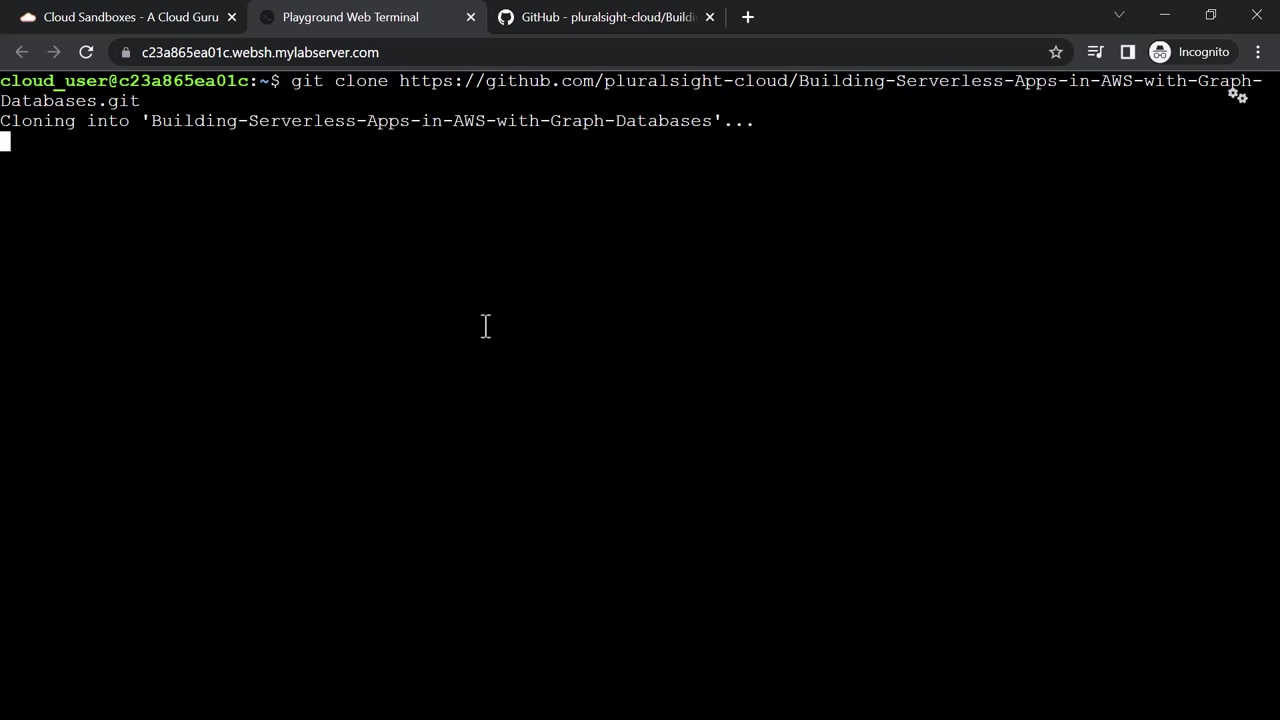Open the media controls icon
Image resolution: width=1280 pixels, height=720 pixels.
[x=1096, y=52]
